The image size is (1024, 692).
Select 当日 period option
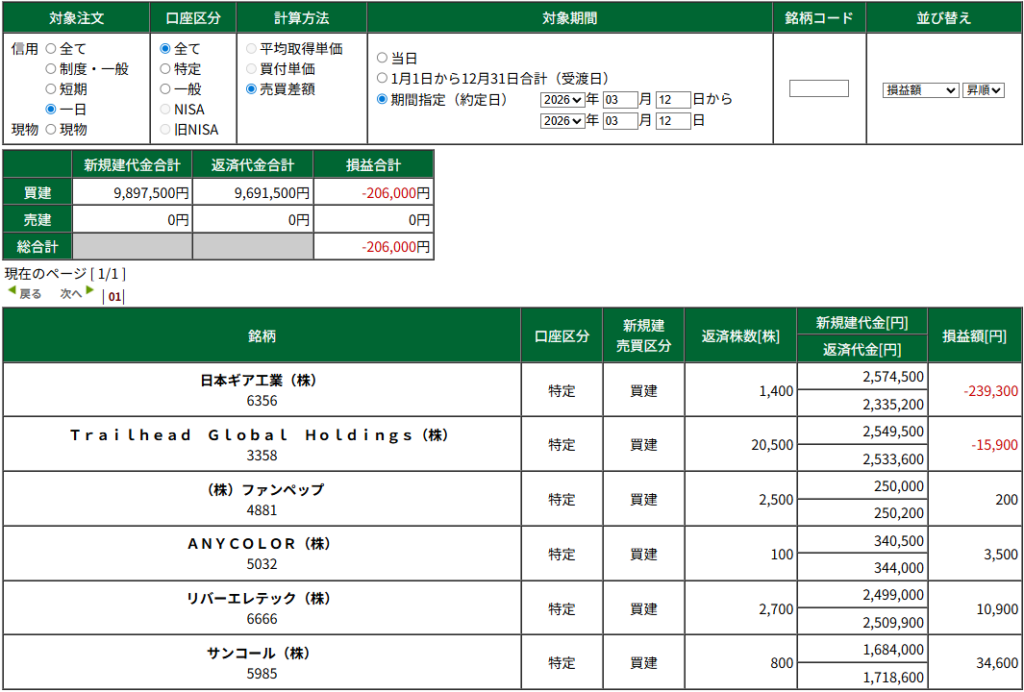tap(382, 59)
